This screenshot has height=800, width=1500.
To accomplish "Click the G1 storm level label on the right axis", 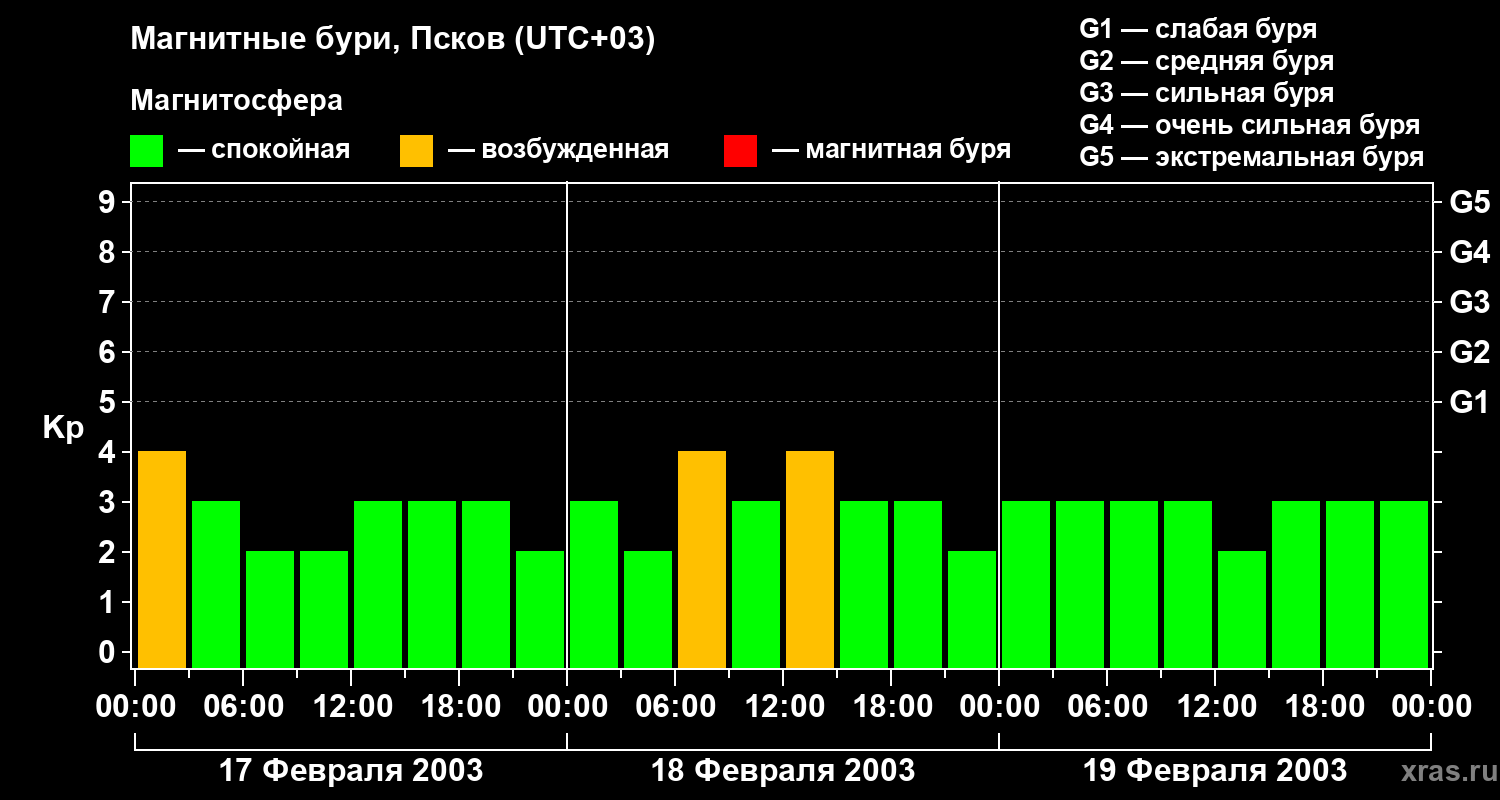I will coord(1469,403).
